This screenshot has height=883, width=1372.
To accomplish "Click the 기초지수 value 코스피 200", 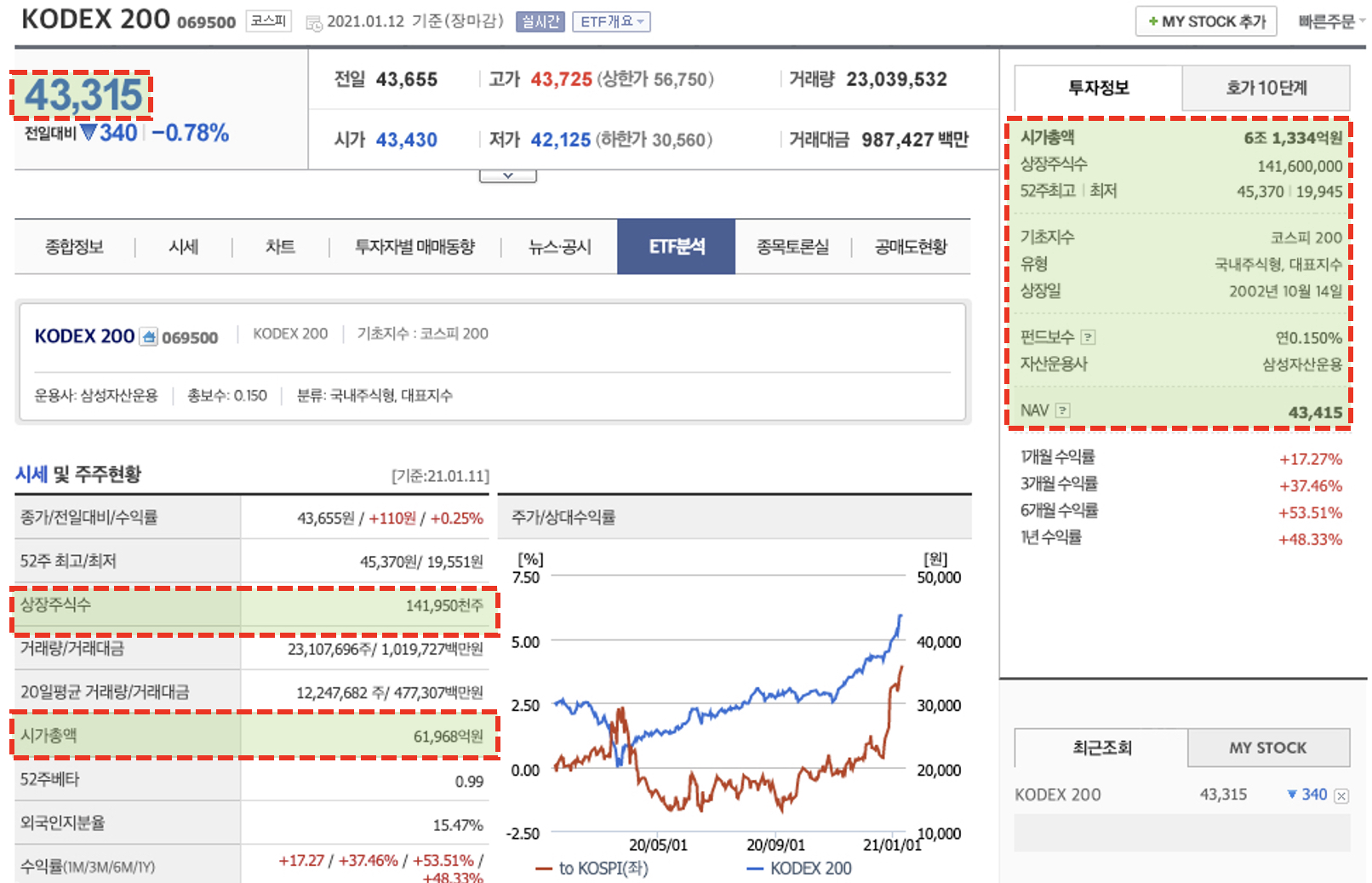I will click(1306, 238).
